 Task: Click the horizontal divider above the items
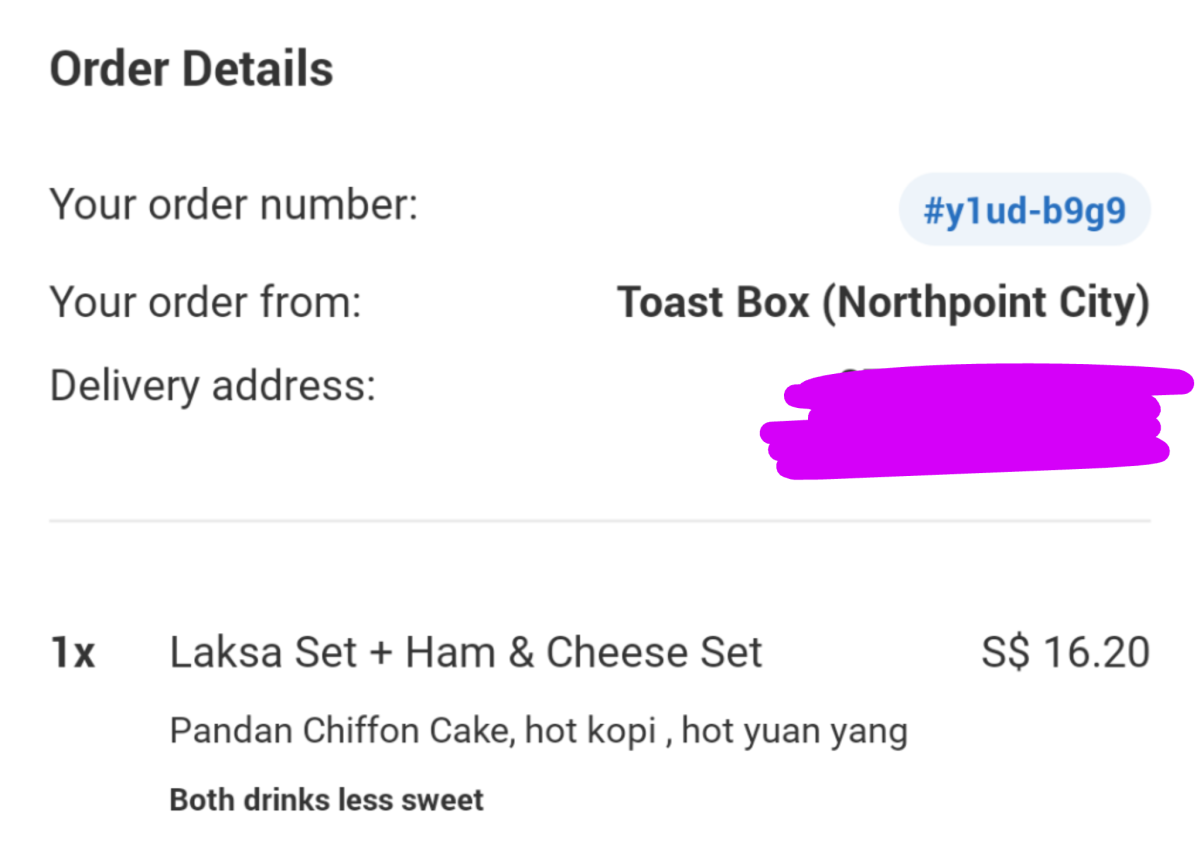pos(600,521)
